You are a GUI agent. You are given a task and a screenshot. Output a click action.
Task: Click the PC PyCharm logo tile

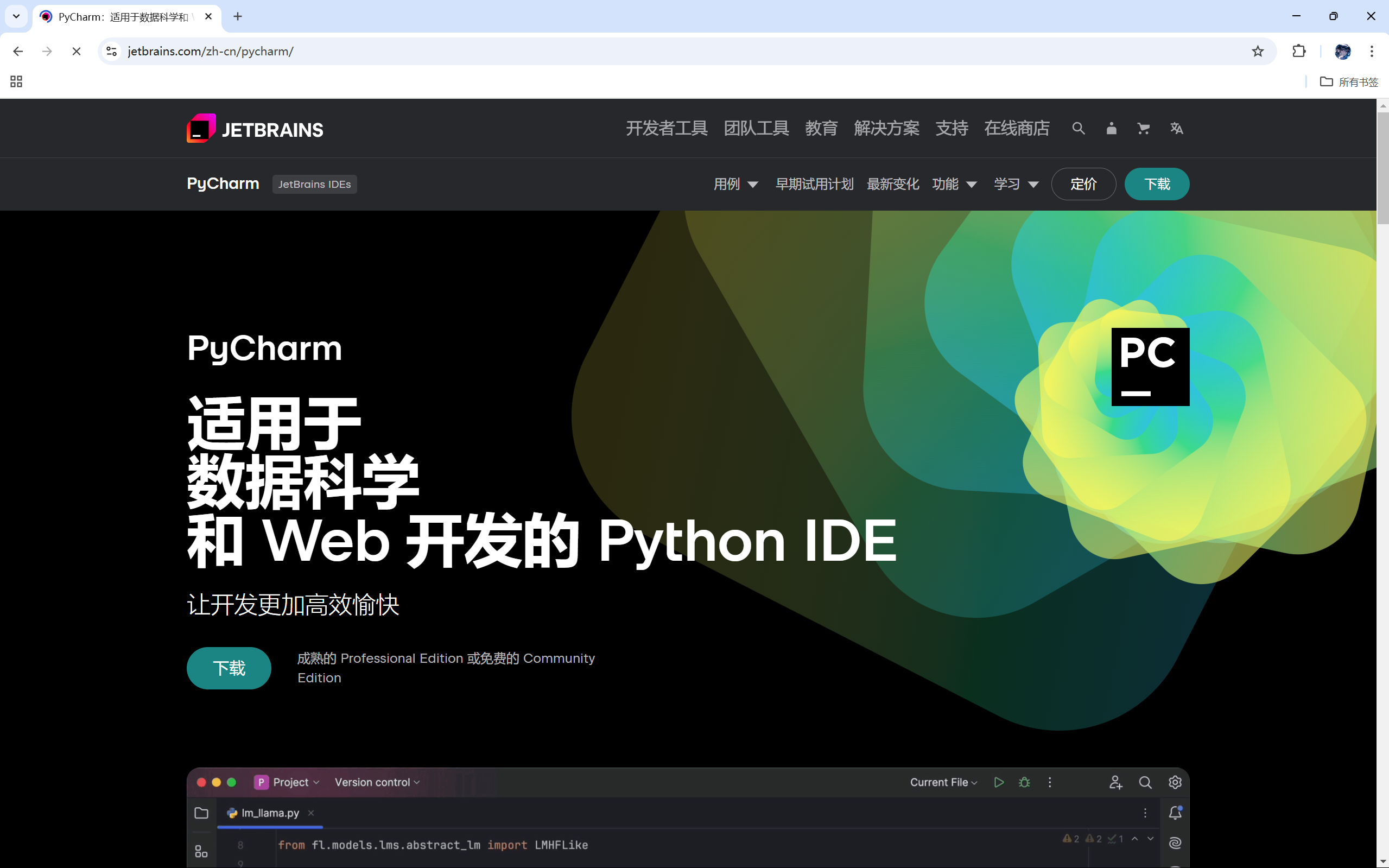click(x=1150, y=367)
